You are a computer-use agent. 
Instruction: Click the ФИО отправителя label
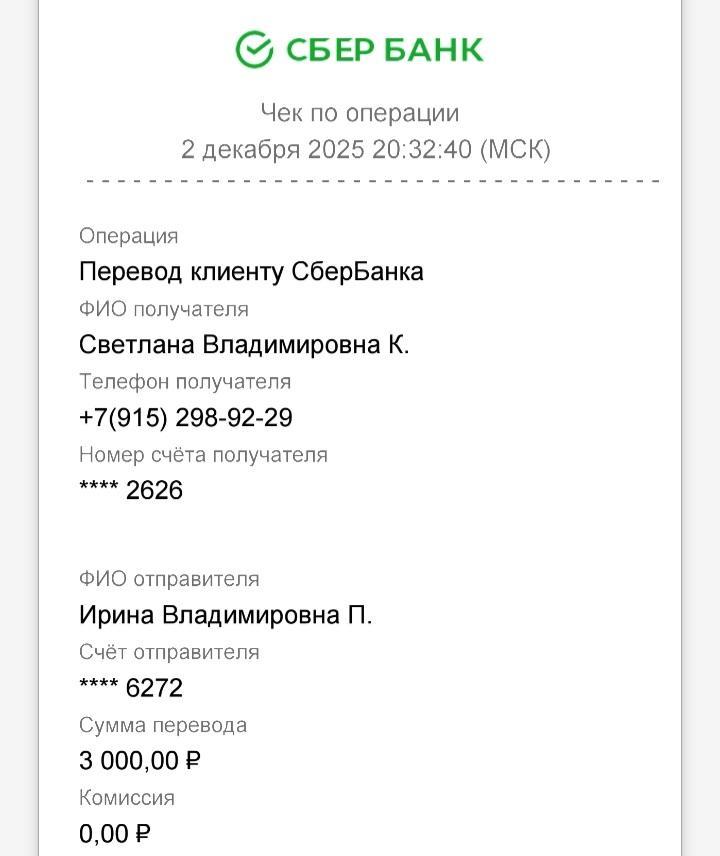pyautogui.click(x=169, y=579)
